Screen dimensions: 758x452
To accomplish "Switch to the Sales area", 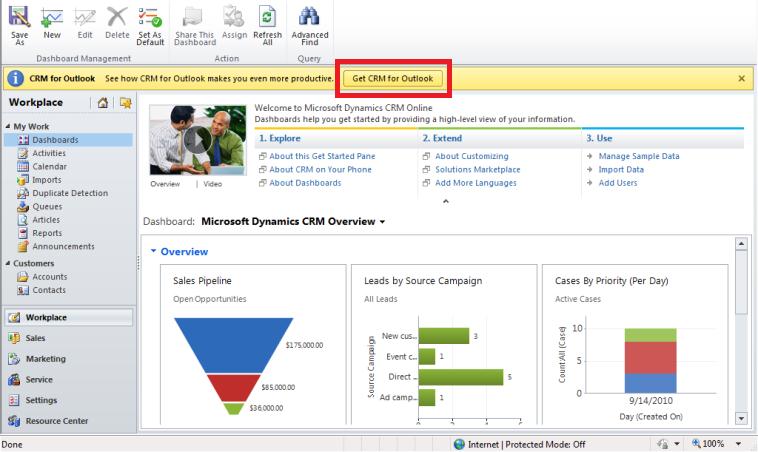I will [35, 338].
